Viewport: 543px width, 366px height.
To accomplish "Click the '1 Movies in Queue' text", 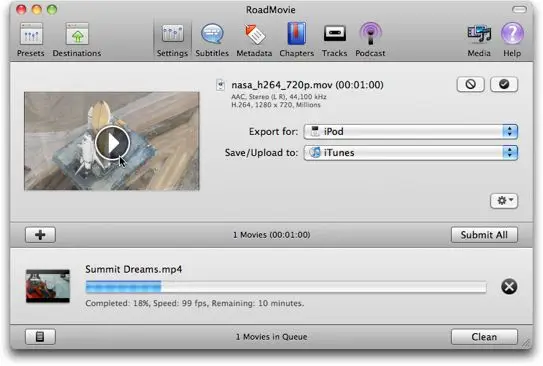I will (x=271, y=337).
